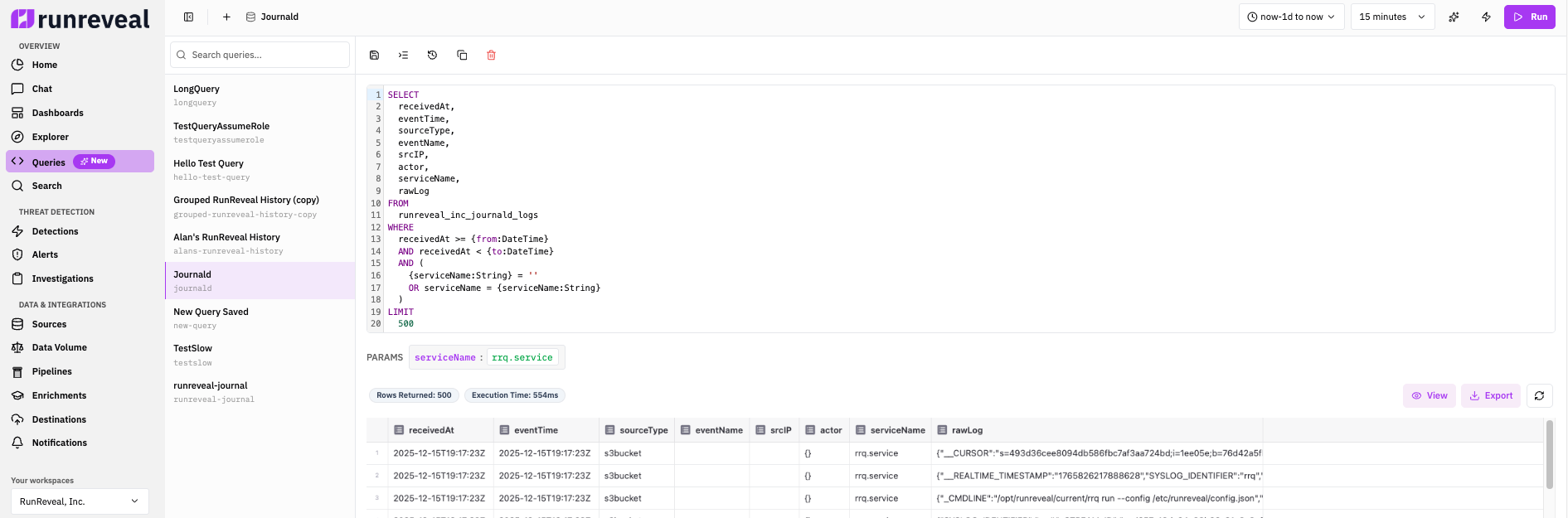Open Pipelines page
1568x518 pixels.
80,371
